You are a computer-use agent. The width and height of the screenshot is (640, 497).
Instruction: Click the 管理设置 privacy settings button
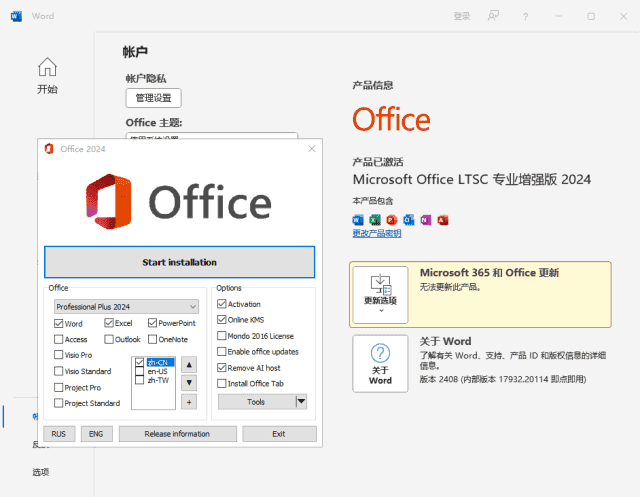coord(153,98)
